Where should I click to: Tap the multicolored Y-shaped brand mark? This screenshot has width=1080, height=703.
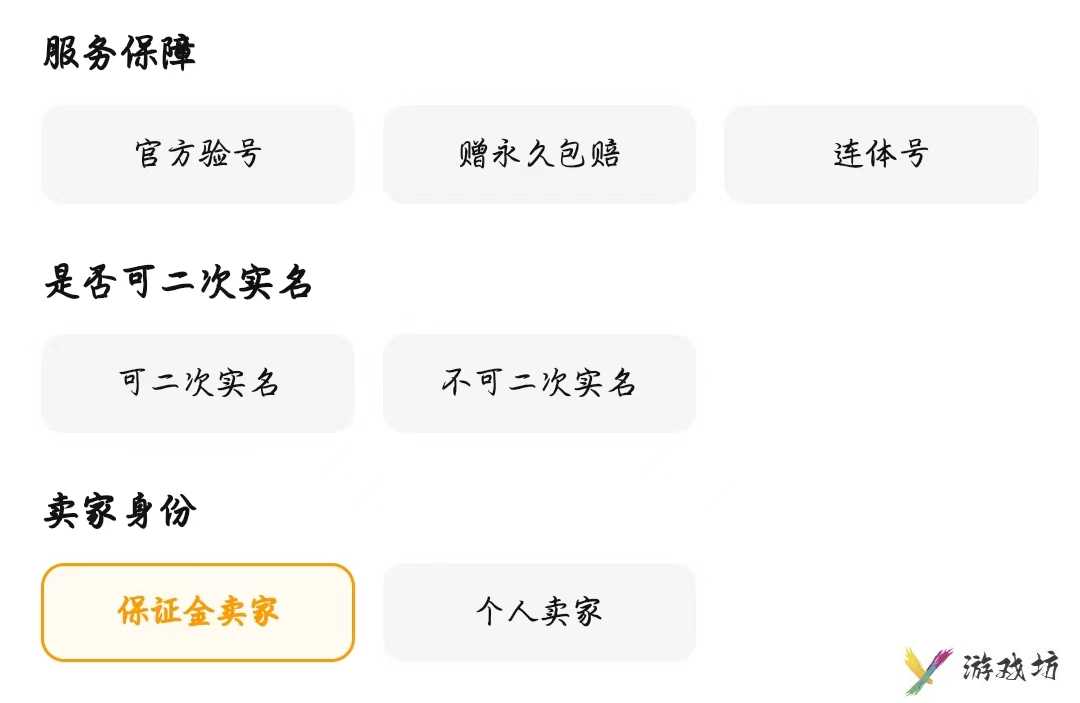click(x=927, y=670)
